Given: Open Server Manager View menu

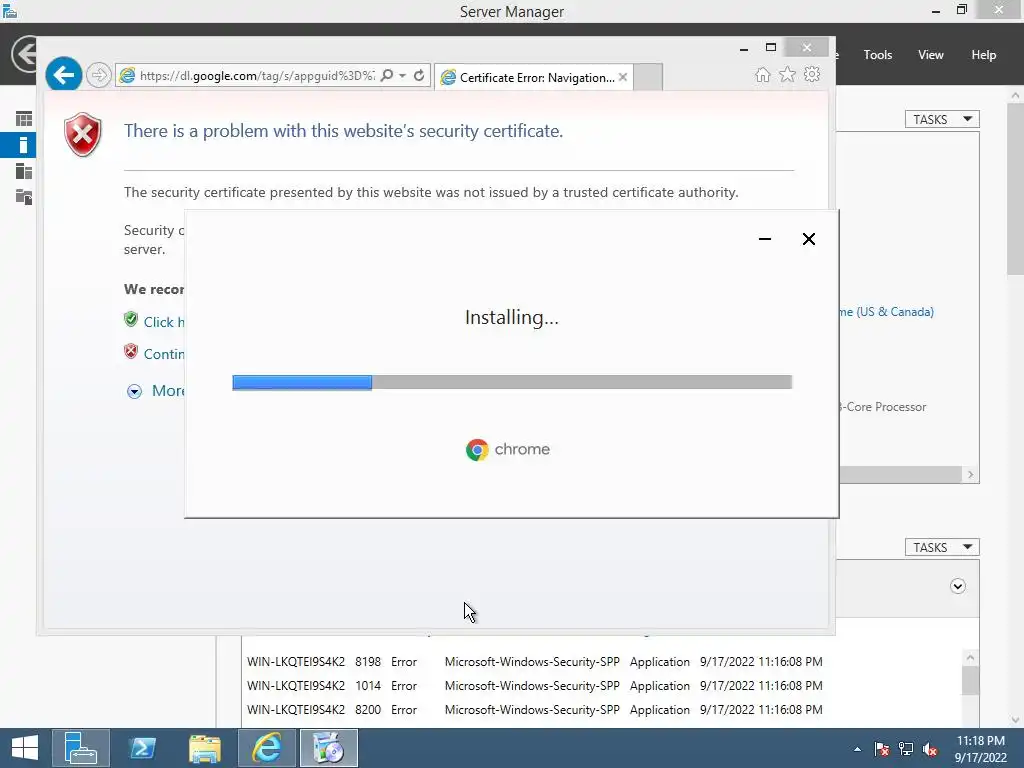Looking at the screenshot, I should 931,55.
